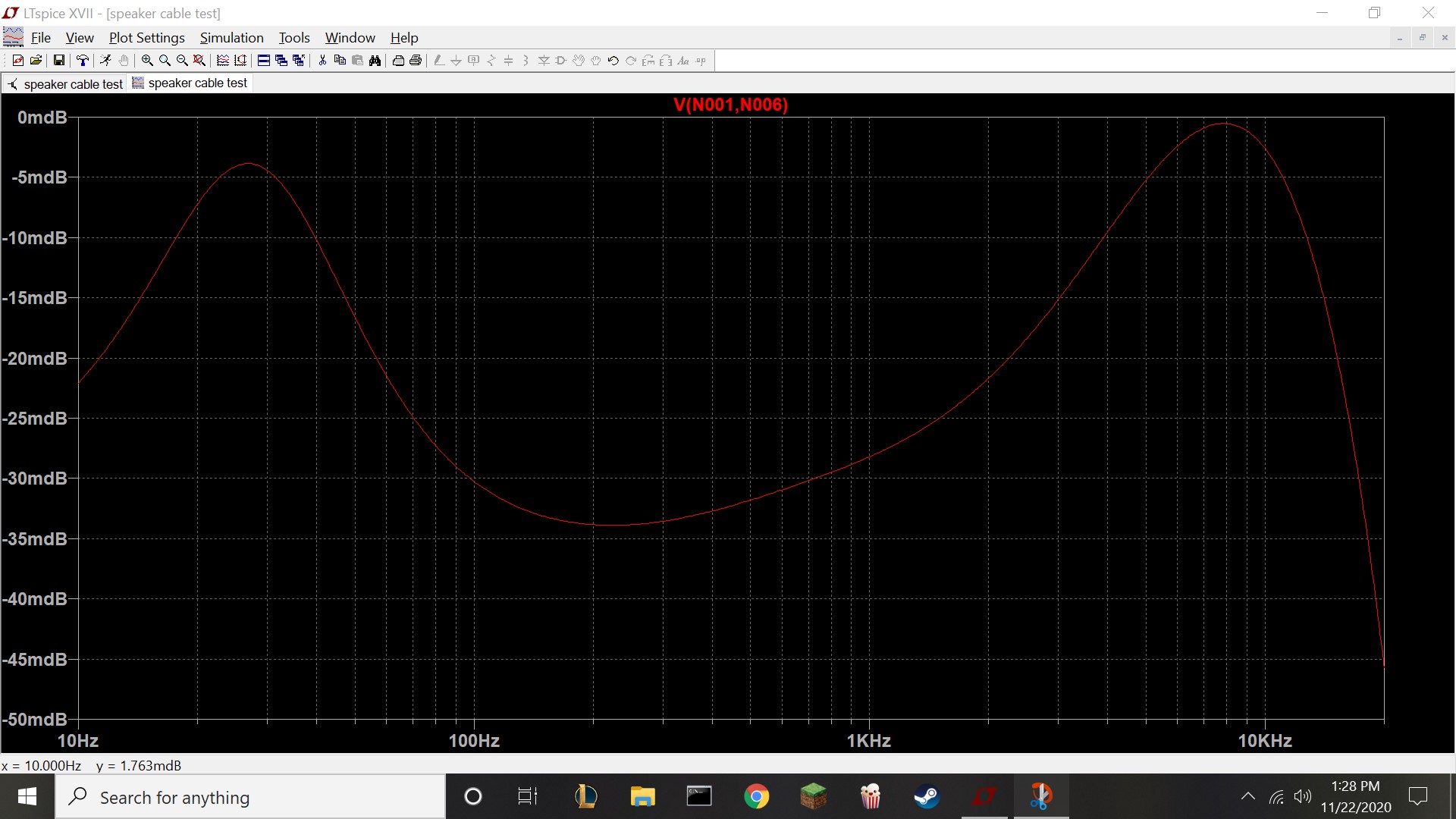Click the Text 'Aa' toolbar icon
The image size is (1456, 819).
683,61
